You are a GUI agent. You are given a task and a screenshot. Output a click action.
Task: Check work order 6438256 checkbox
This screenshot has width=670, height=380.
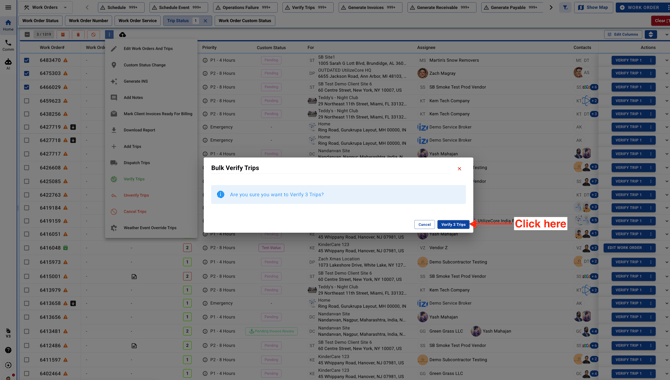[x=26, y=114]
